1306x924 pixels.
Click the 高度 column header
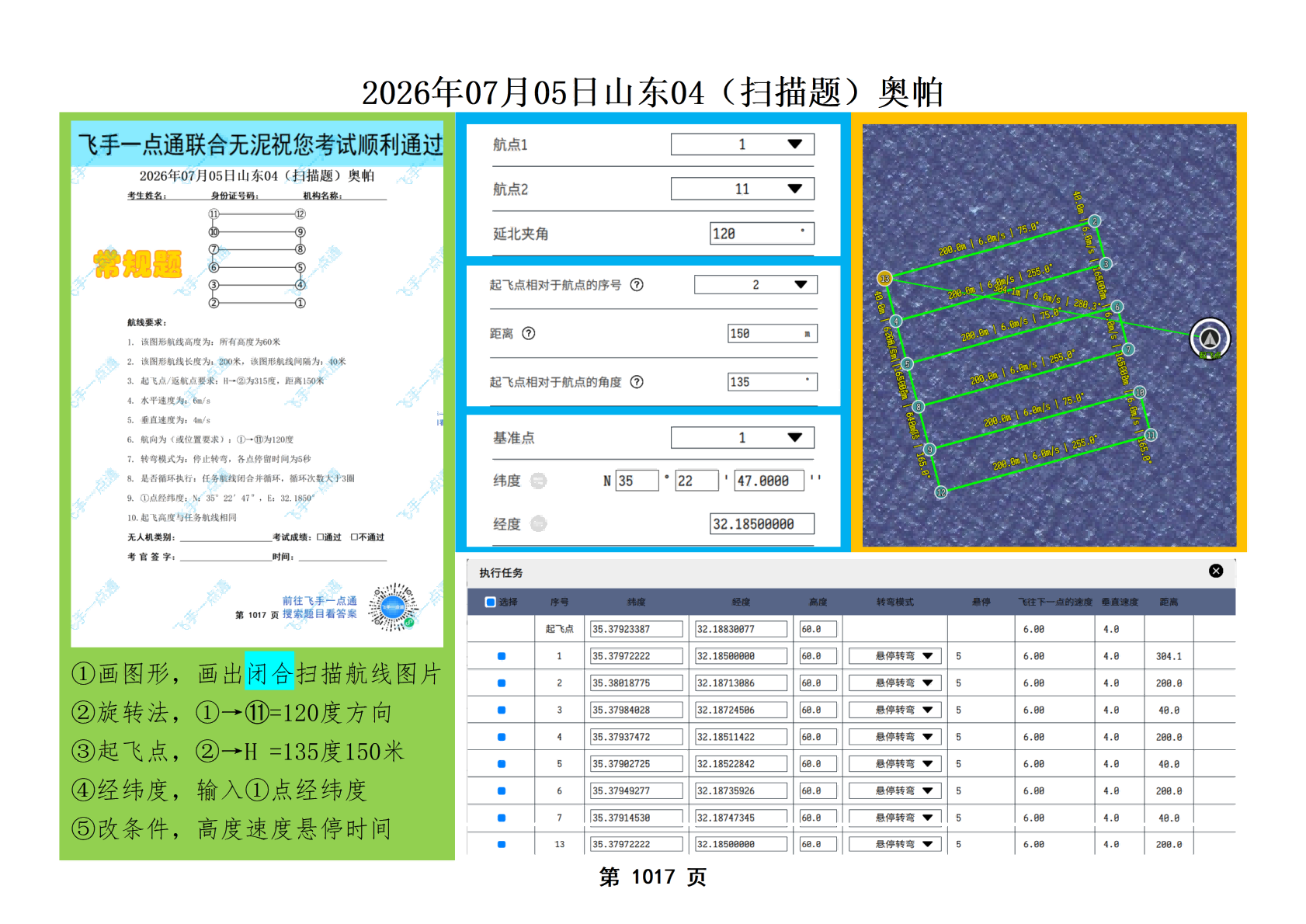point(818,602)
